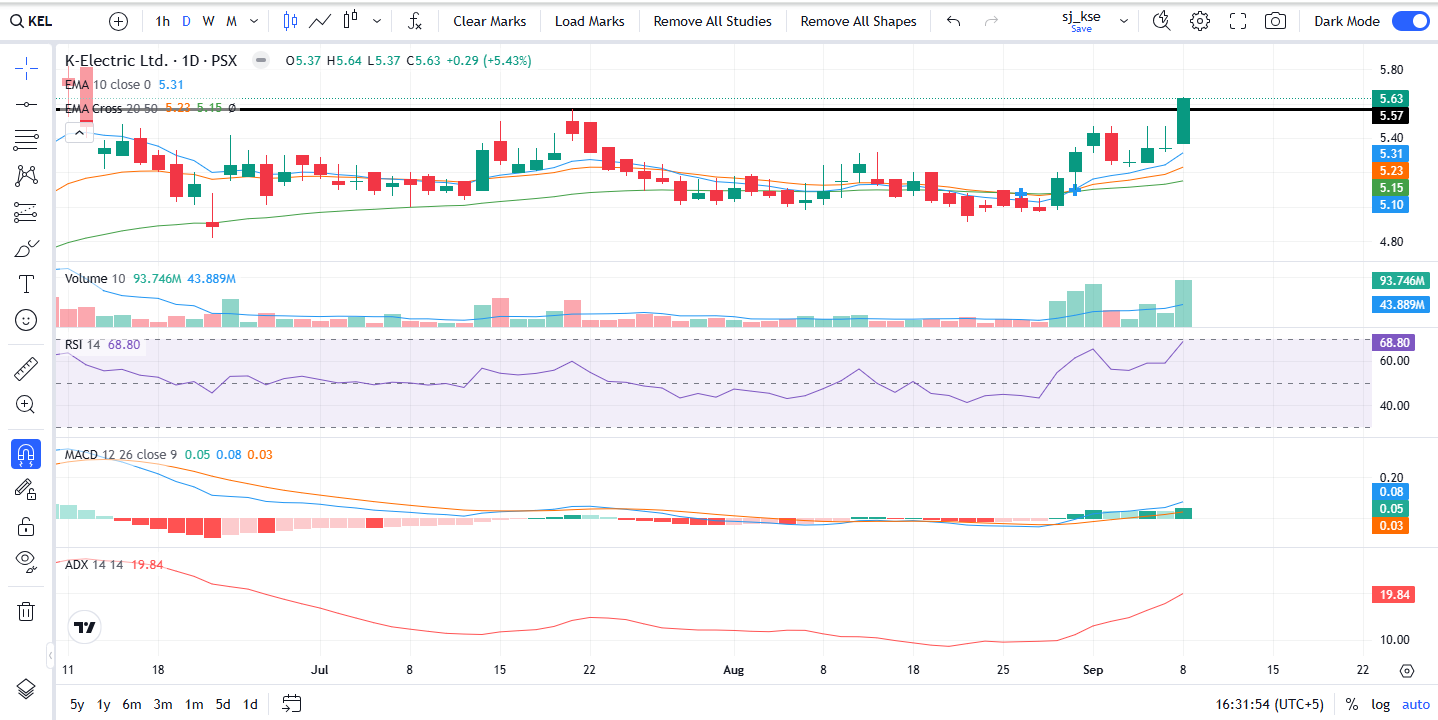This screenshot has width=1438, height=720.
Task: Select the 1h timeframe
Action: point(162,21)
